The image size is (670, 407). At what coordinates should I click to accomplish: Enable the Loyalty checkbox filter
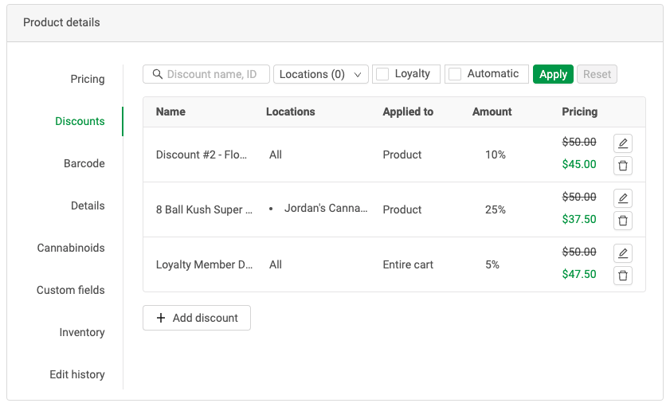(383, 74)
